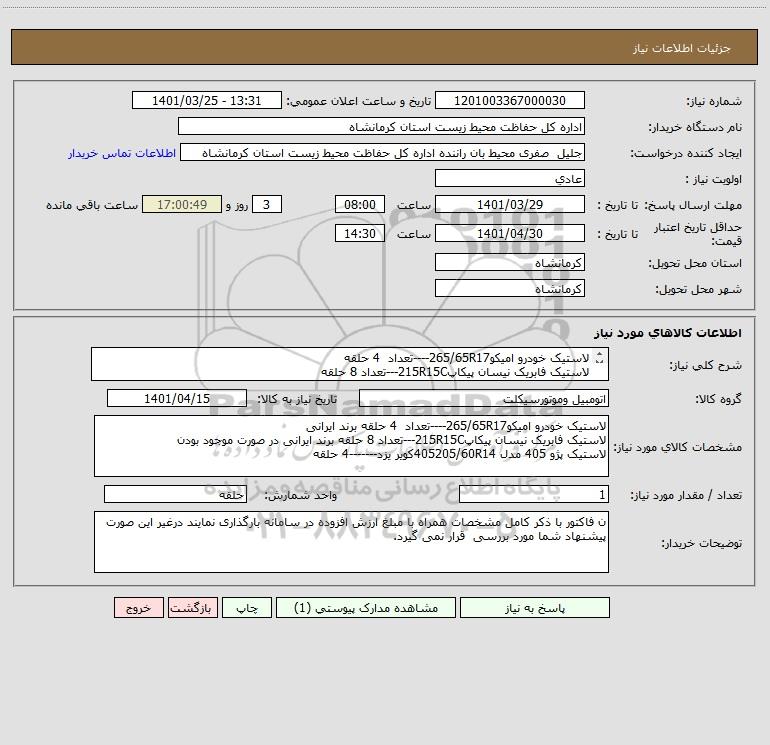Click the announcement date field 1401/03/25 - 13:31
770x745 pixels.
207,100
